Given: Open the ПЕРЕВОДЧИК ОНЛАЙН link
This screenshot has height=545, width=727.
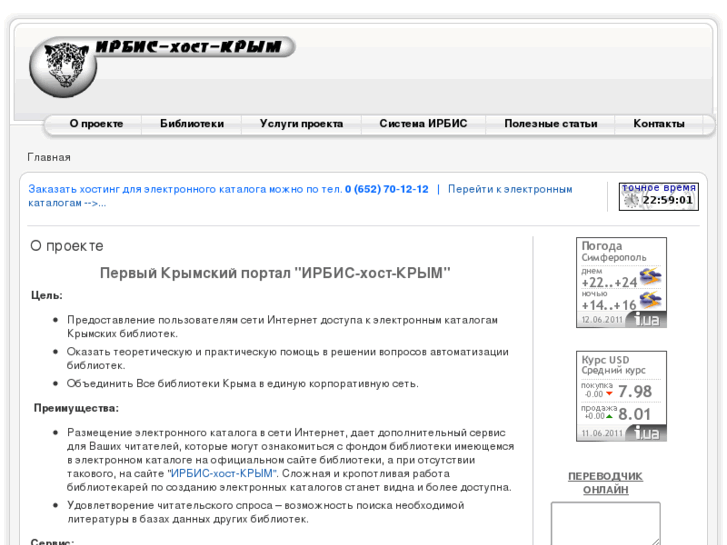Looking at the screenshot, I should pos(606,483).
